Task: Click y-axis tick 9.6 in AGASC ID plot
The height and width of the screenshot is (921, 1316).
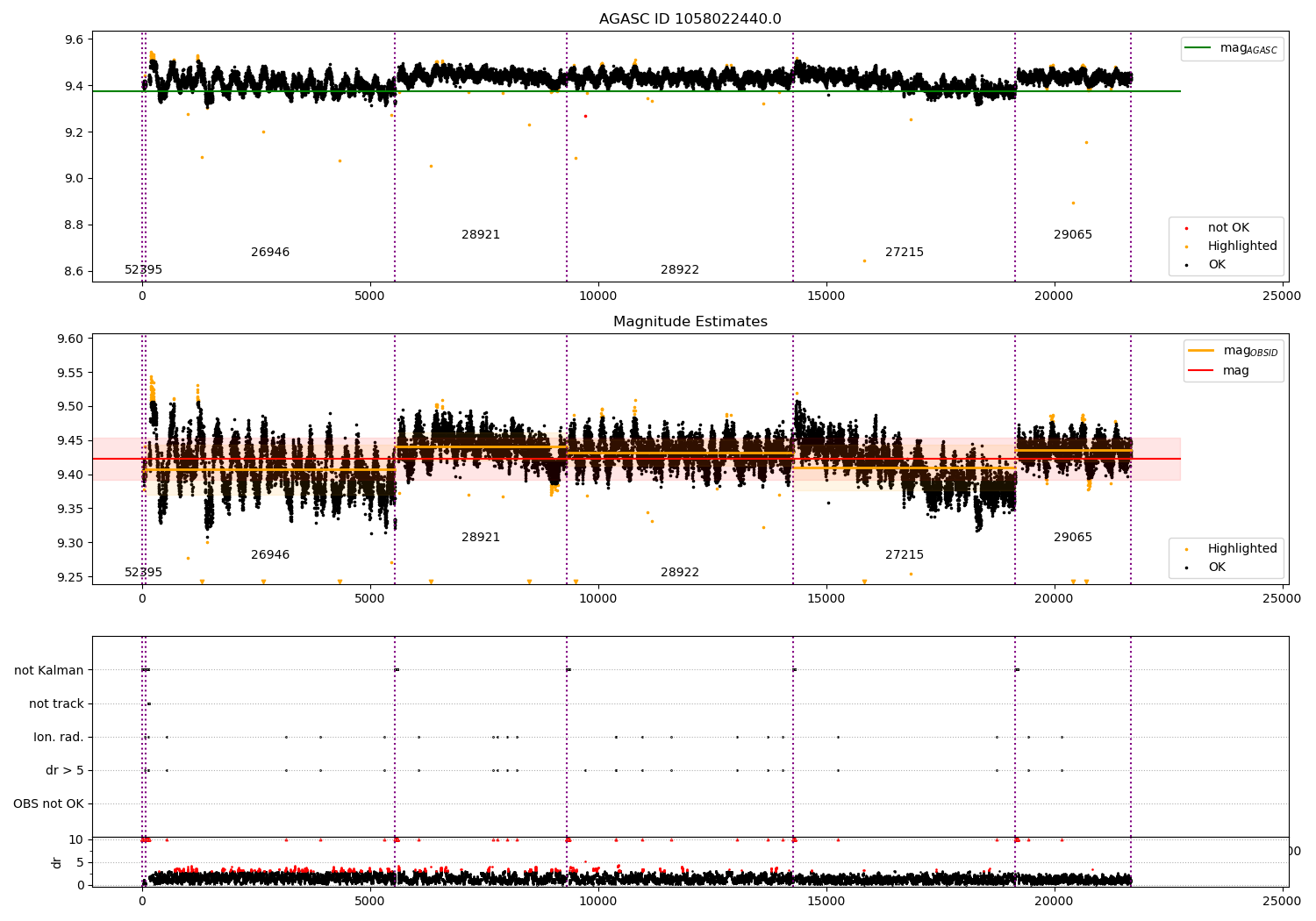Action: (74, 40)
